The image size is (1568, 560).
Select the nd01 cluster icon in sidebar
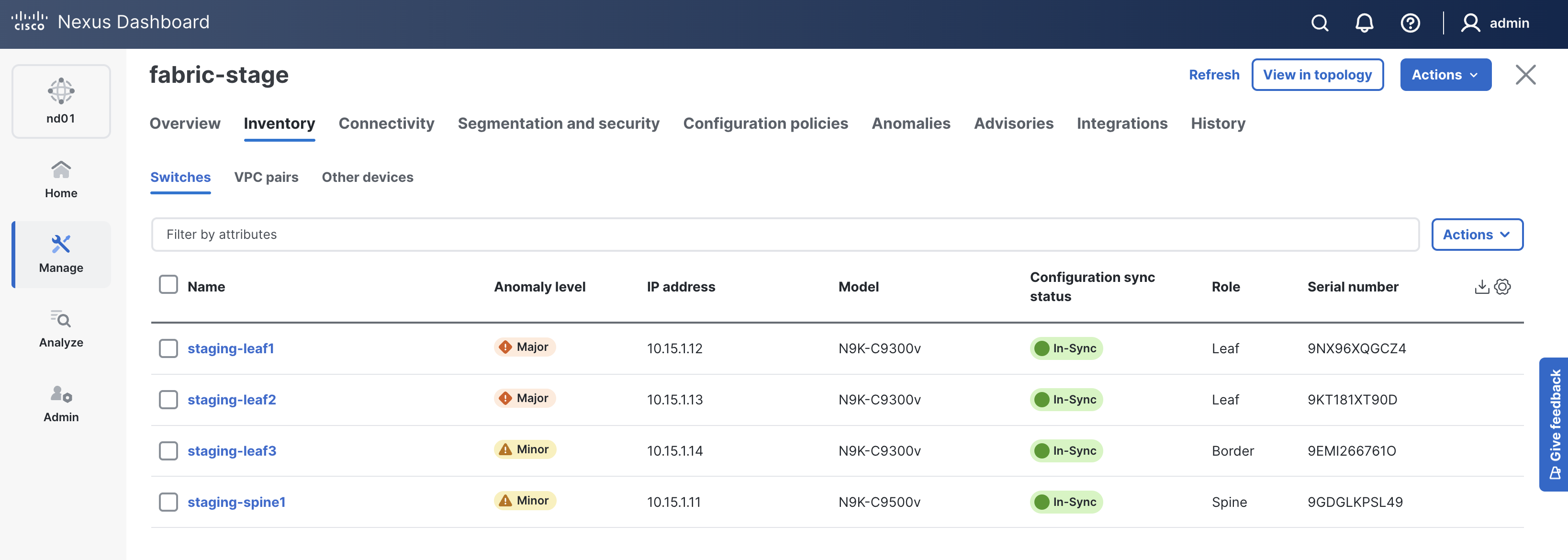(x=61, y=101)
